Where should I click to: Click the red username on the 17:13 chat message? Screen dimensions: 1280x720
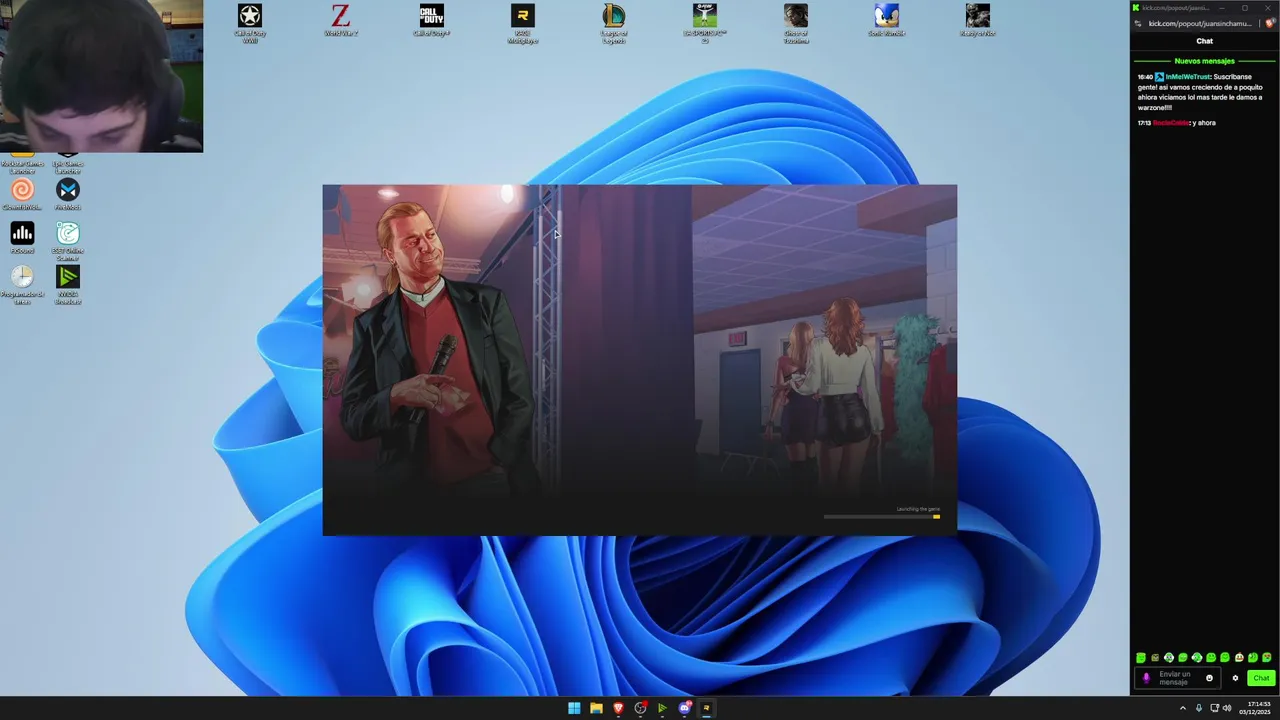click(x=1171, y=123)
